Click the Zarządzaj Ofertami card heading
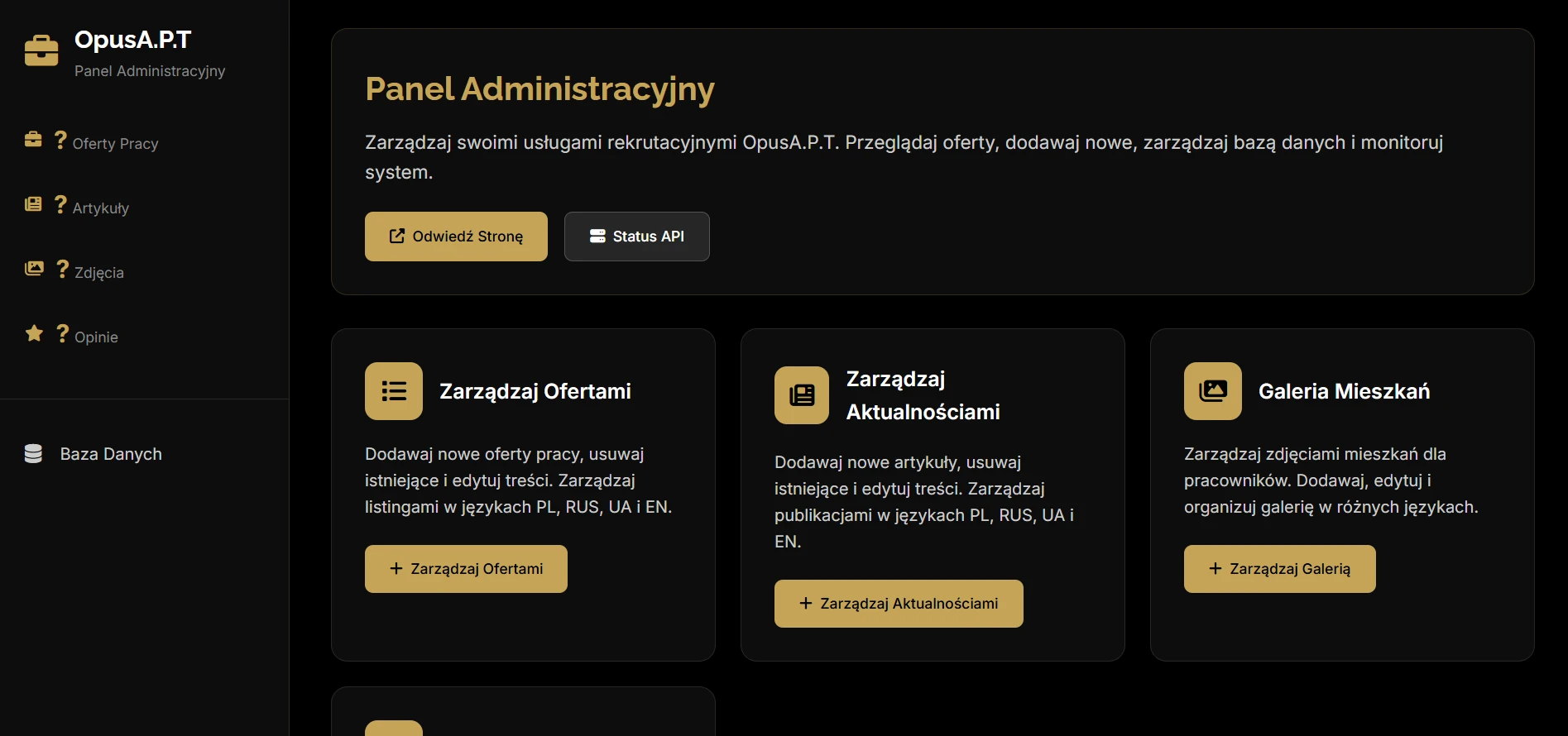The height and width of the screenshot is (736, 1568). 535,391
